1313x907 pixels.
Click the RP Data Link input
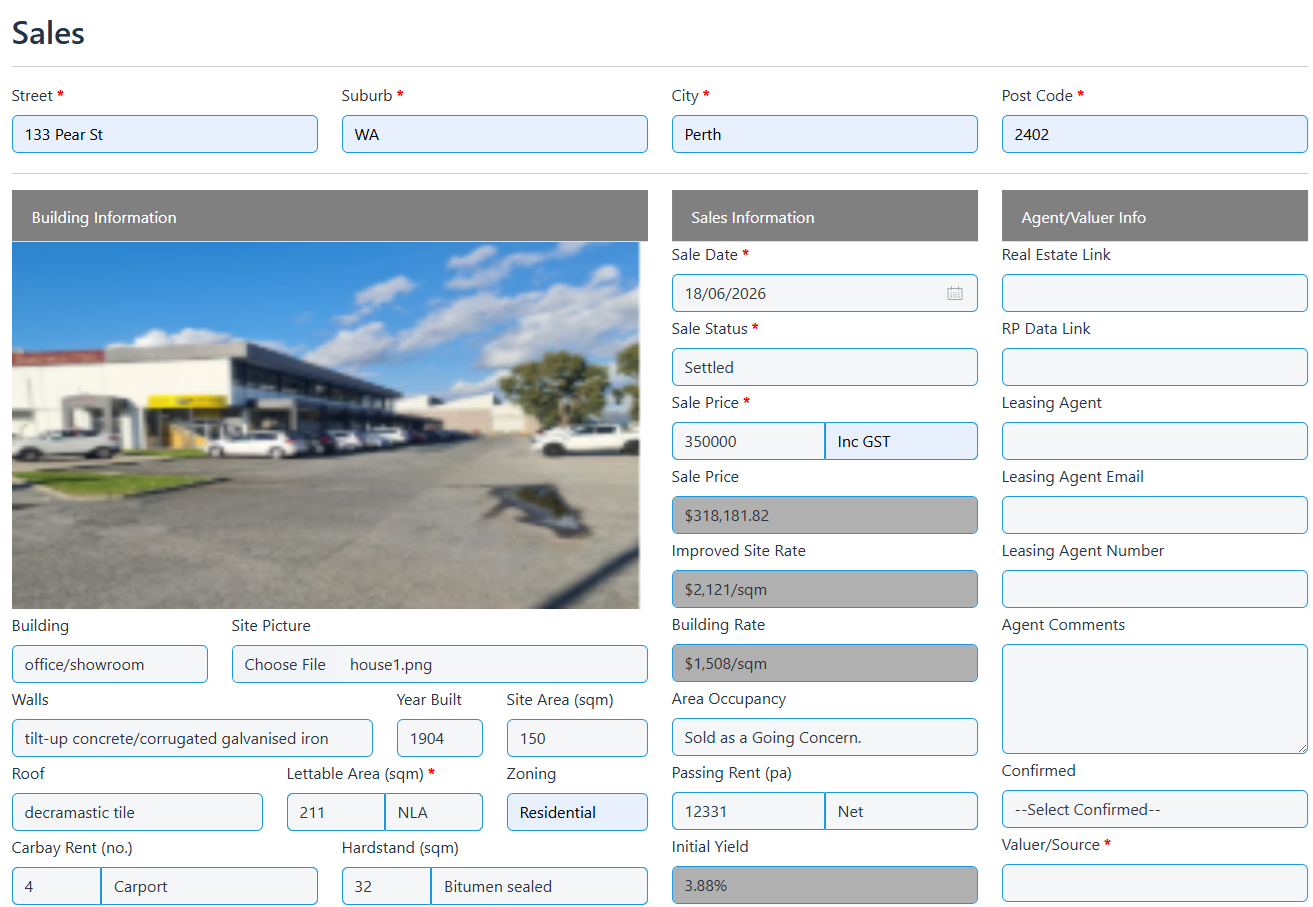(1155, 367)
